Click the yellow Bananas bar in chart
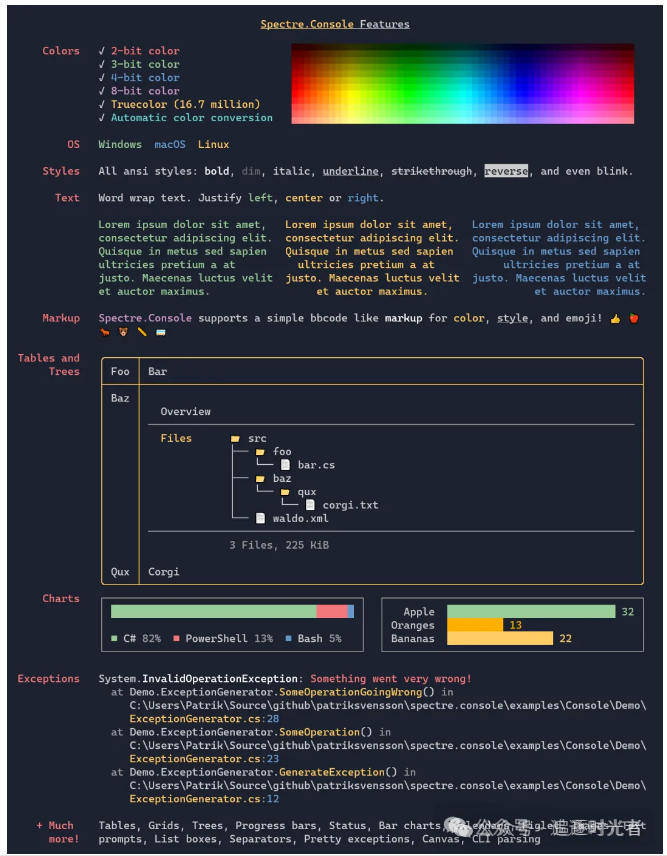The width and height of the screenshot is (667, 856). tap(500, 638)
